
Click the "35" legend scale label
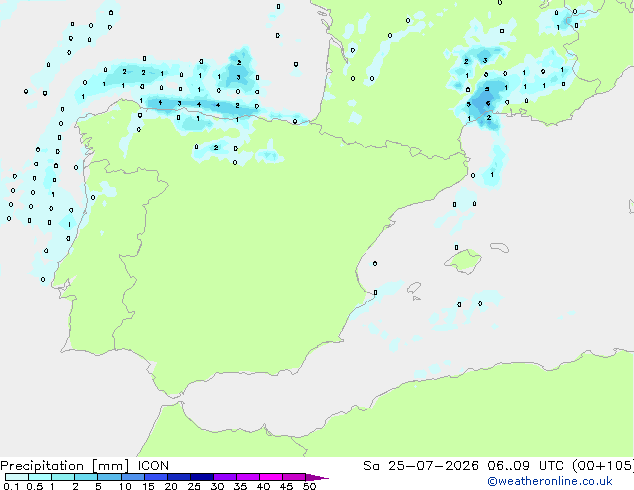click(240, 486)
